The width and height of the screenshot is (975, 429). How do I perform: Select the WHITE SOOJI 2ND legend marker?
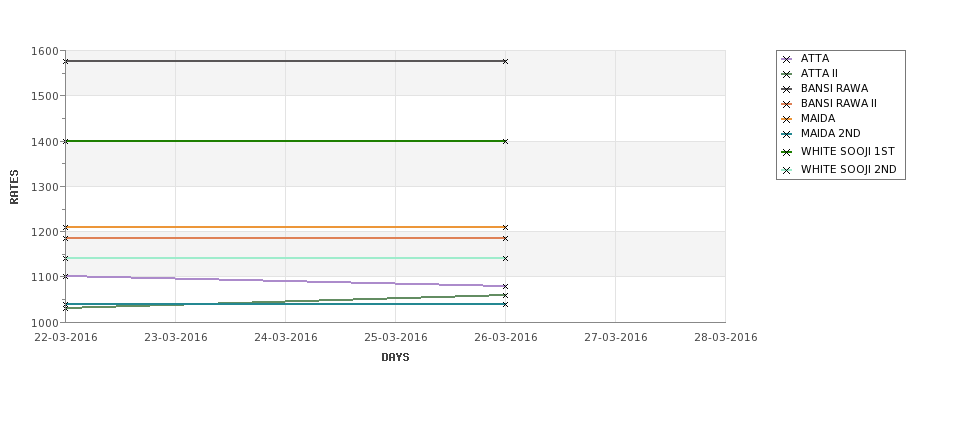click(x=787, y=170)
